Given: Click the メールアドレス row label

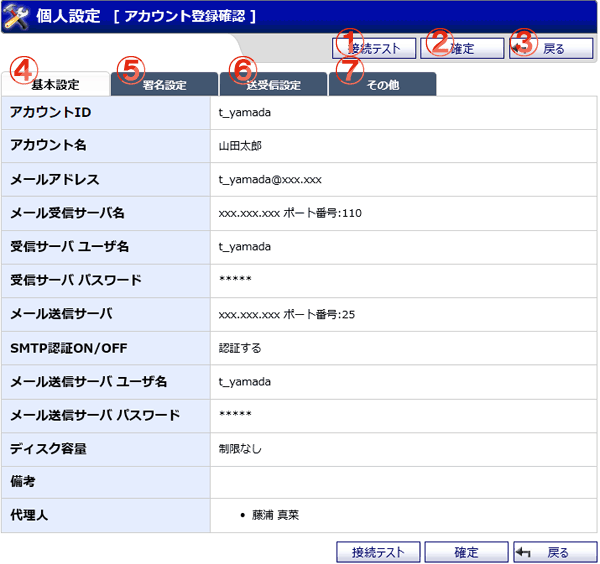Looking at the screenshot, I should coord(54,179).
